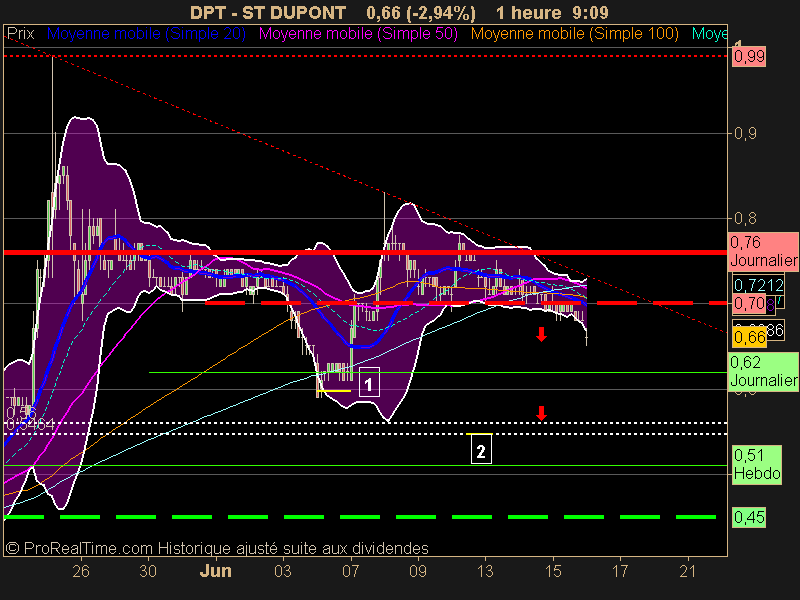Click the '0,76 Journalier' resistance label
This screenshot has width=800, height=600.
tap(763, 251)
